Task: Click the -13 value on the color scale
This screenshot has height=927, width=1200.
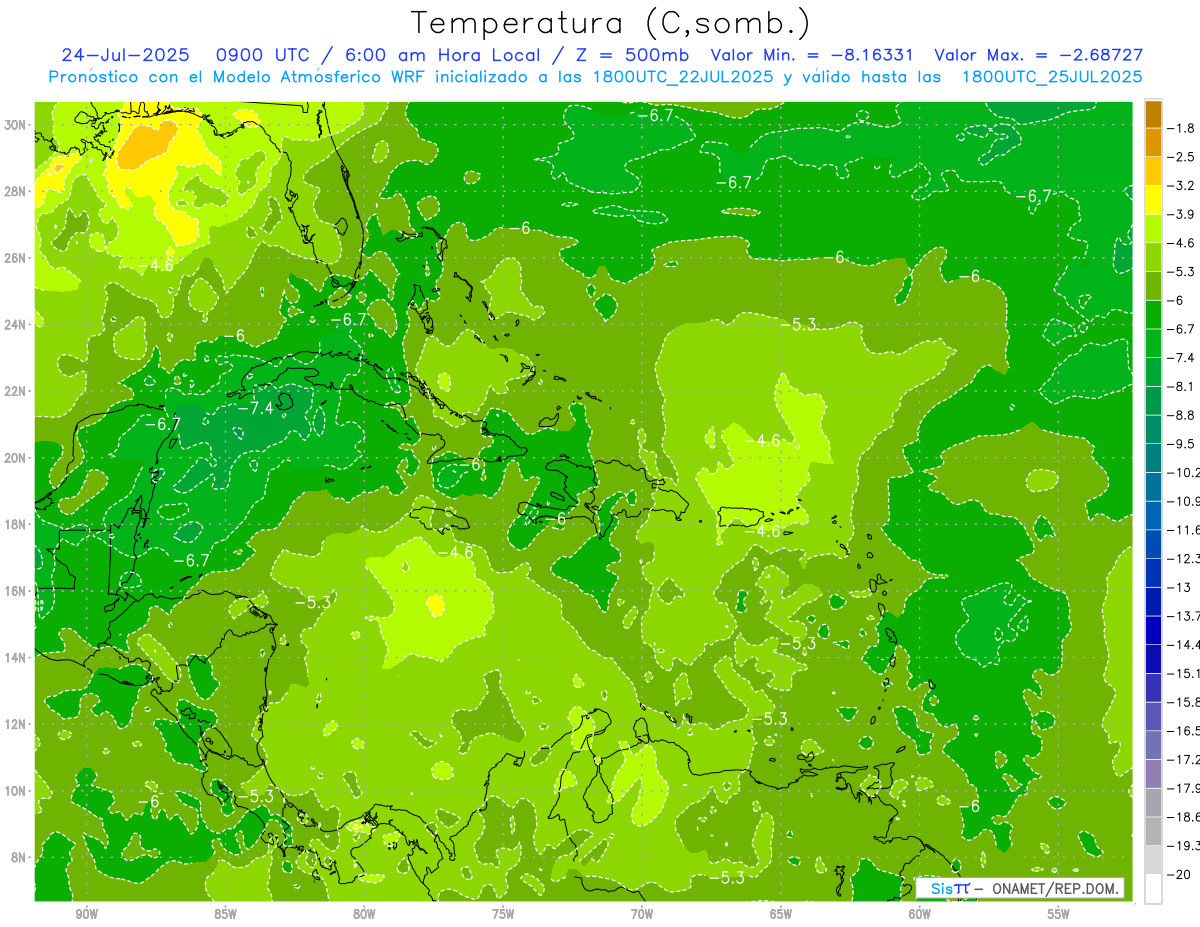Action: 1180,587
